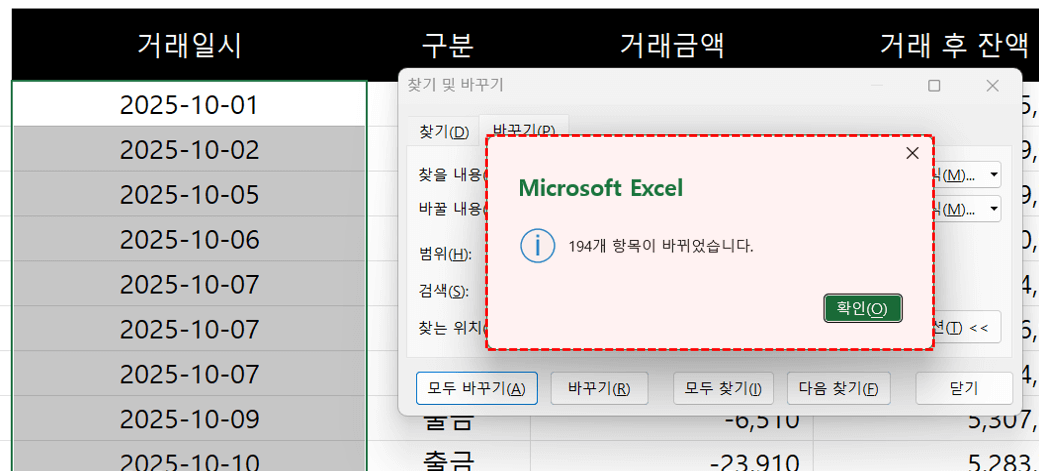
Task: Click the 다음 찾기(F) button
Action: [838, 388]
